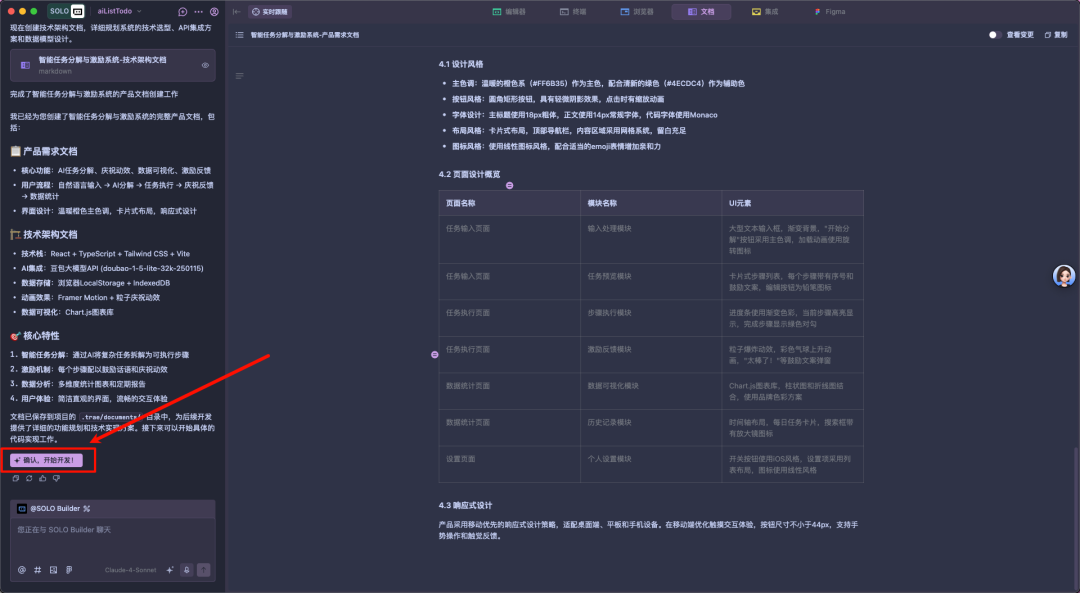1080x593 pixels.
Task: Click the Figma import icon in the chat input
Action: pos(69,570)
